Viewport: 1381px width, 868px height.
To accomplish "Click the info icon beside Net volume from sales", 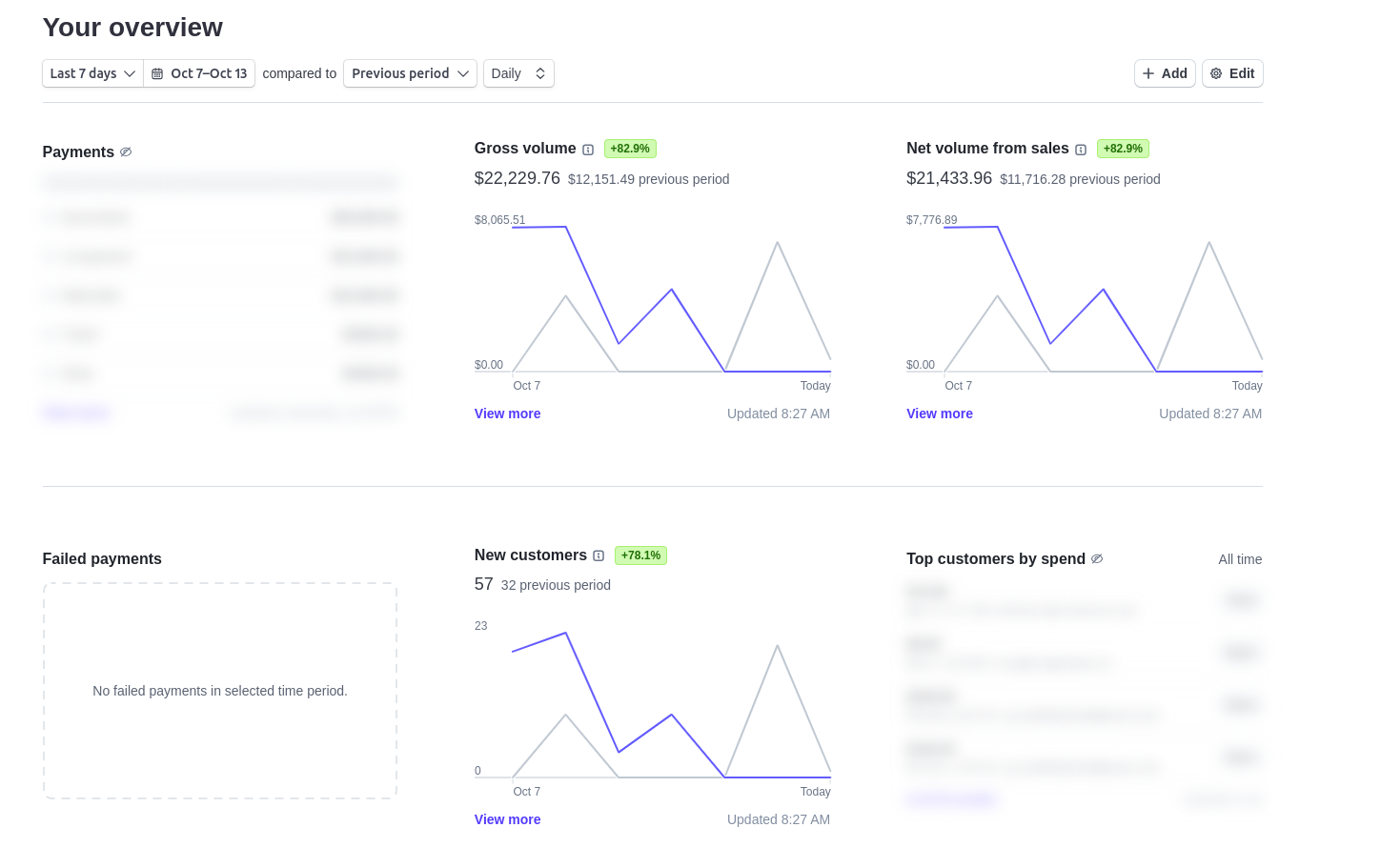I will (1081, 149).
